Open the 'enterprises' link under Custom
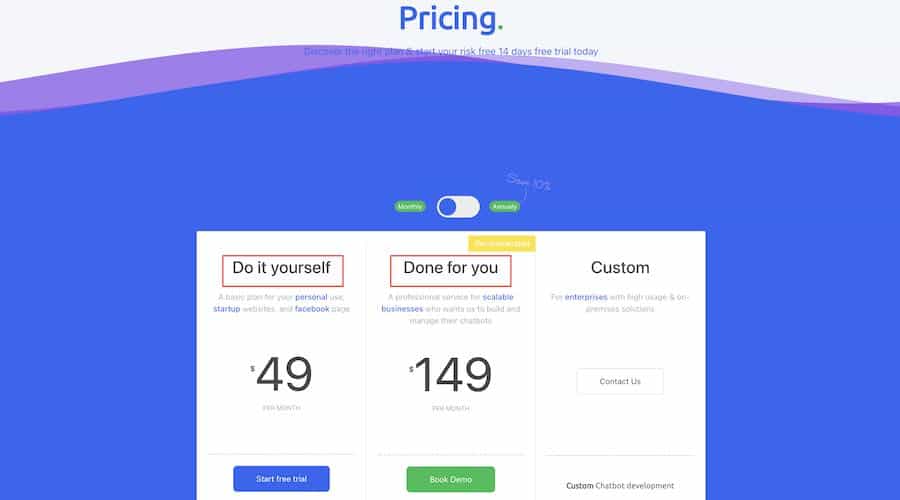This screenshot has height=500, width=900. pyautogui.click(x=586, y=297)
